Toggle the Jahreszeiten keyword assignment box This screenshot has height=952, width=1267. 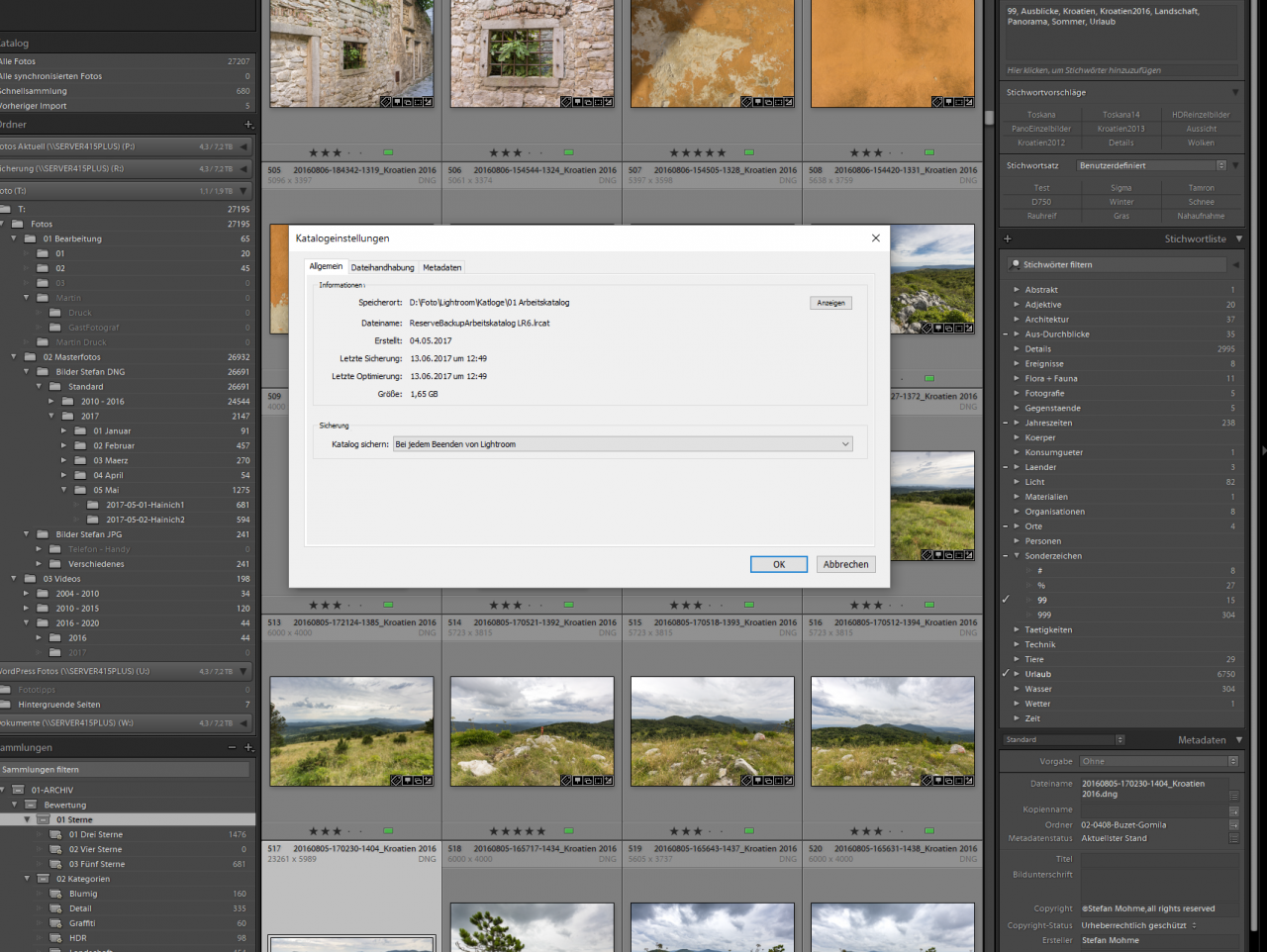[x=1006, y=423]
